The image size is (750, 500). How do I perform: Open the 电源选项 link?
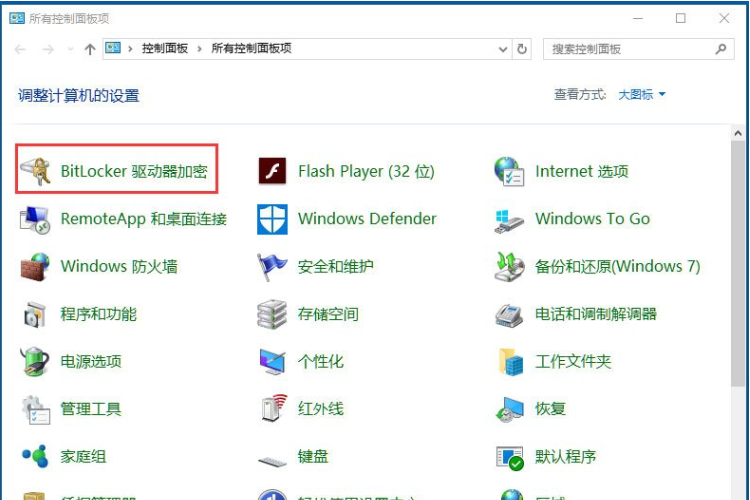tap(91, 362)
